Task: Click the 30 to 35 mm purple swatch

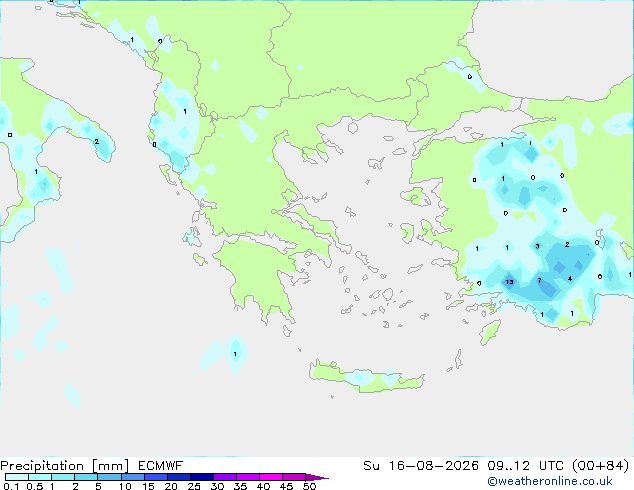Action: (224, 477)
